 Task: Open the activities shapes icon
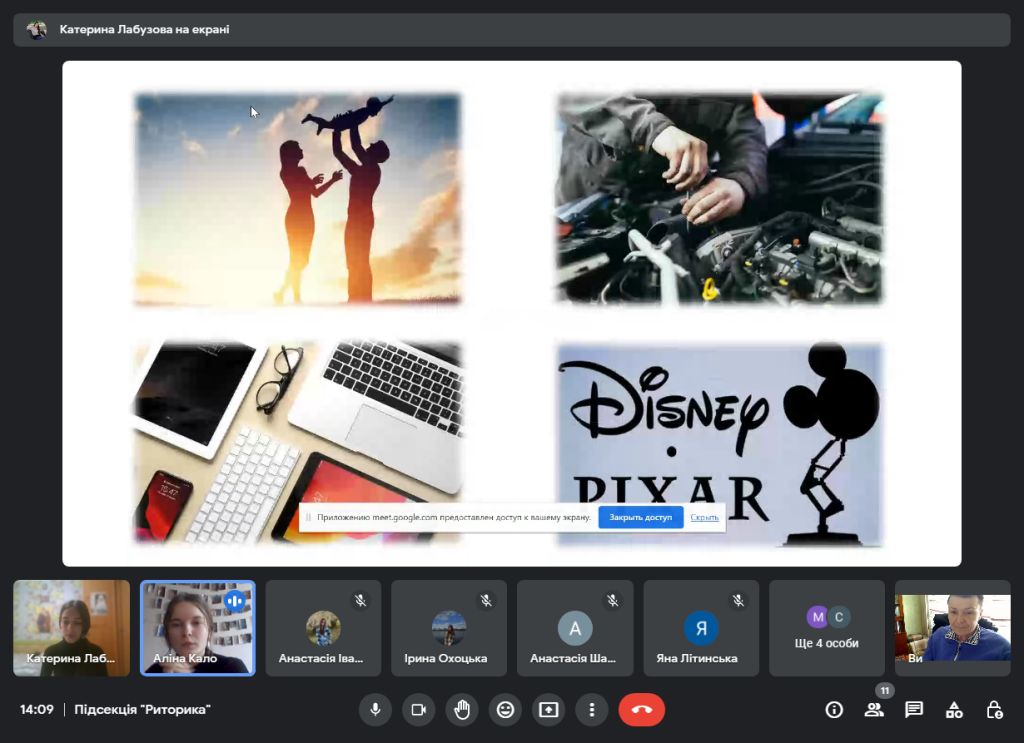click(954, 710)
